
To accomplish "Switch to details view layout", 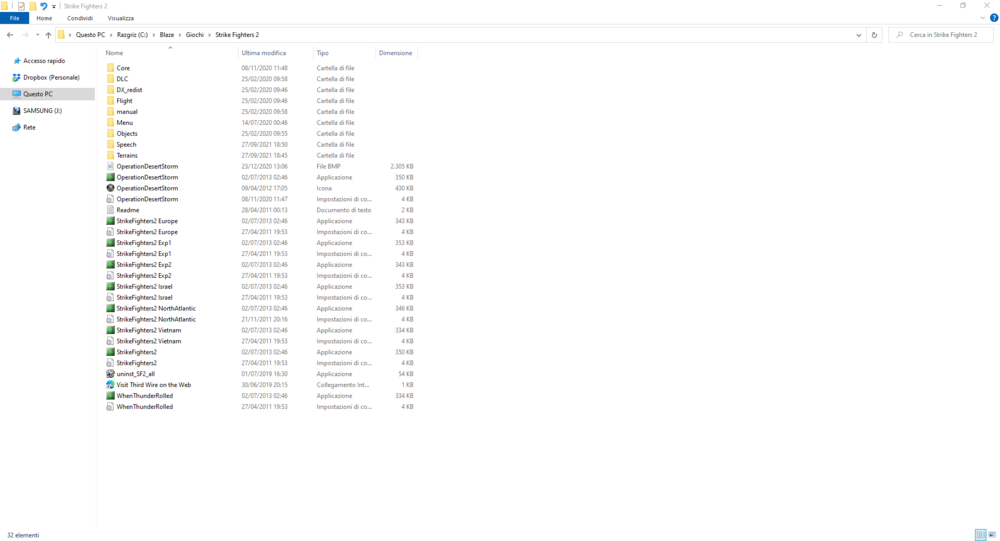I will [x=980, y=535].
